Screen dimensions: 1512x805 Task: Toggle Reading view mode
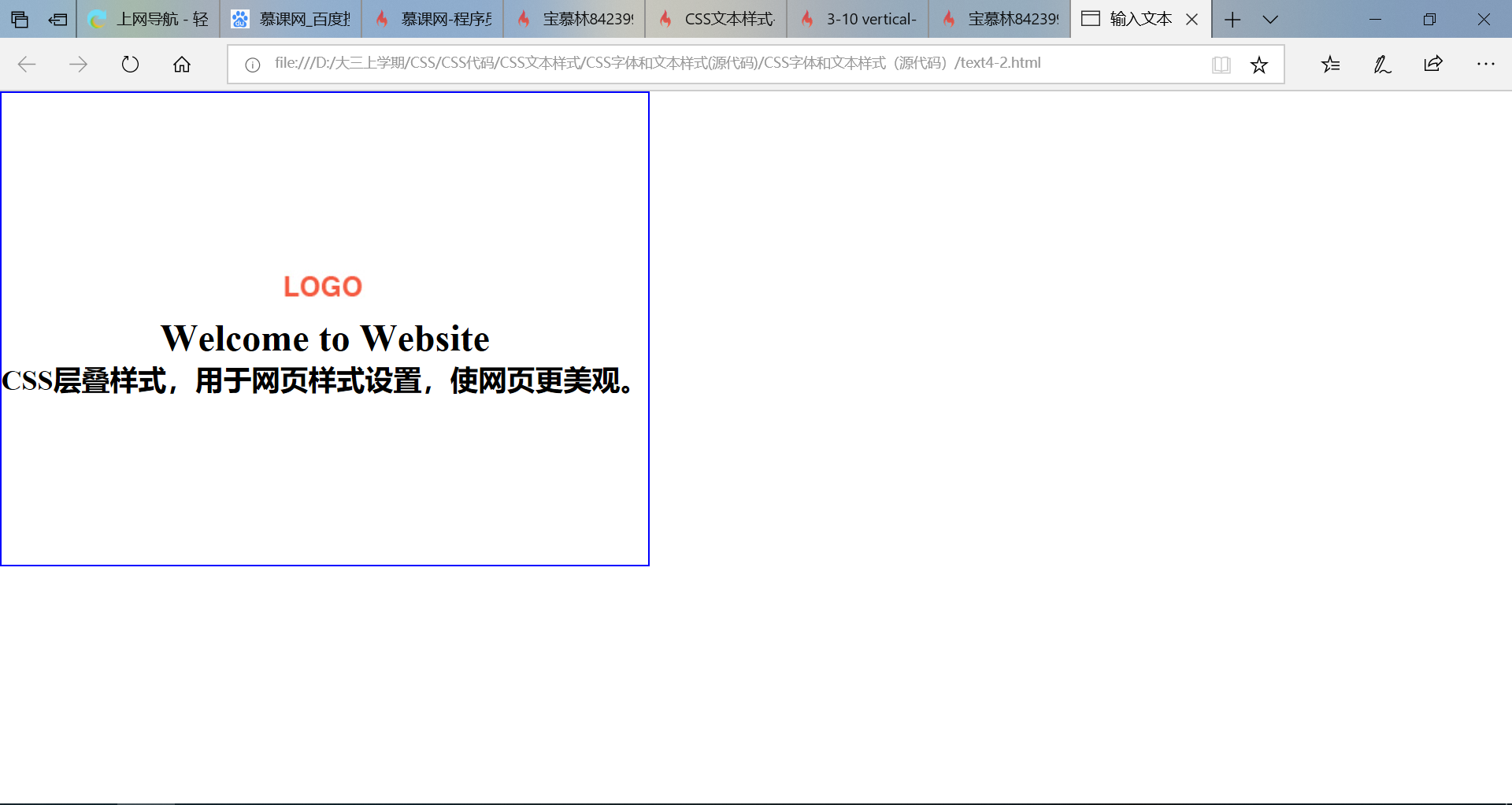point(1221,65)
